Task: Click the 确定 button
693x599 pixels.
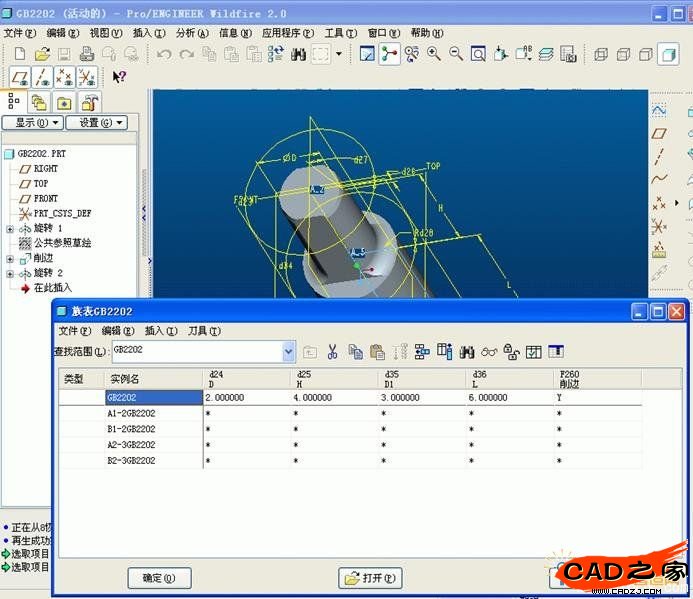Action: click(159, 578)
